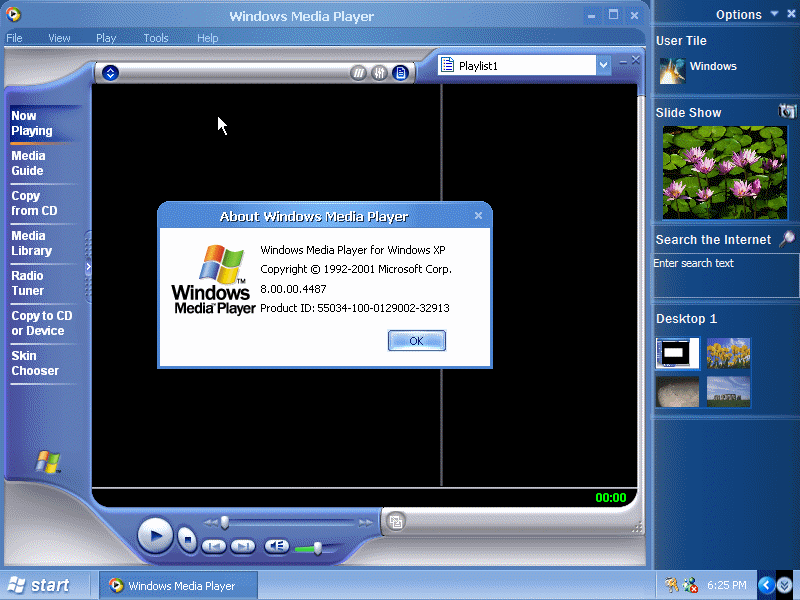800x600 pixels.
Task: Close the About Windows Media Player dialog
Action: [x=478, y=216]
